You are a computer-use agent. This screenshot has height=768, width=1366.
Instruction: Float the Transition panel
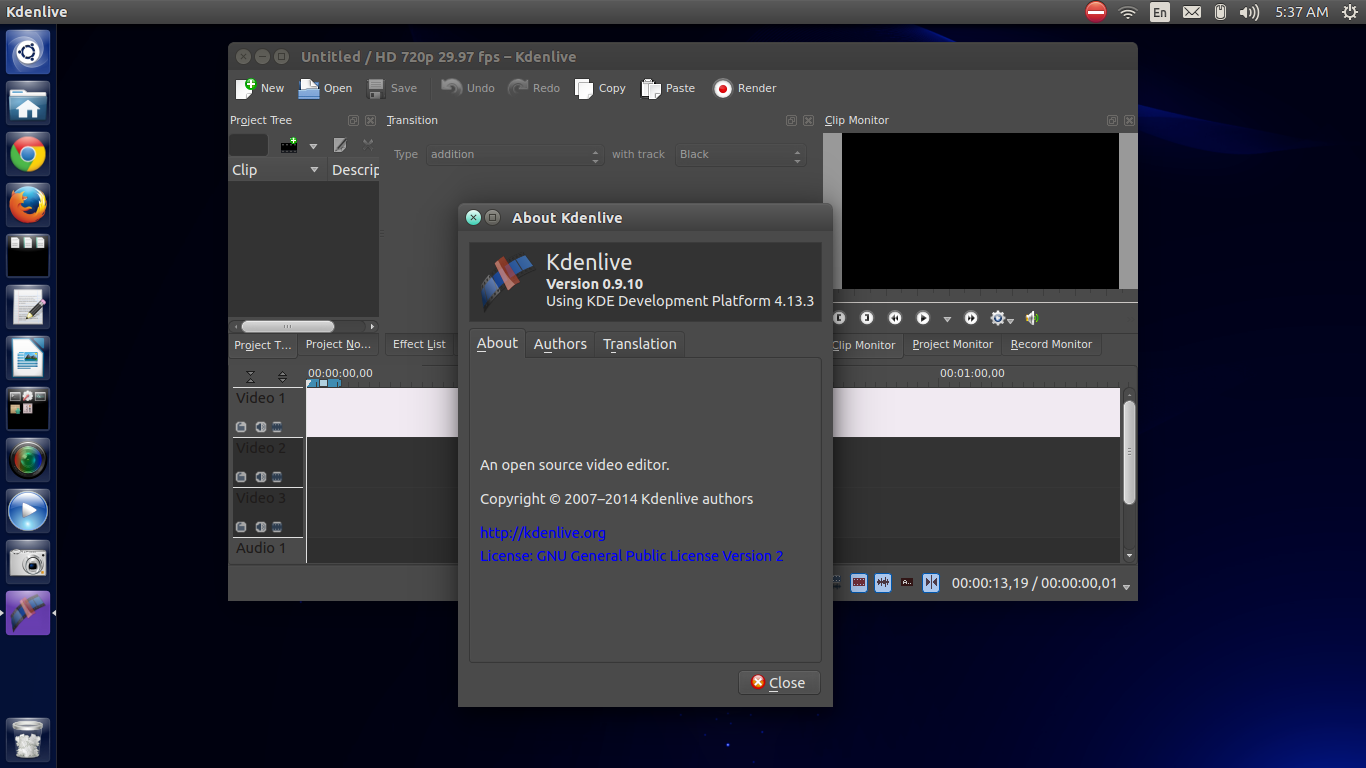pos(792,120)
